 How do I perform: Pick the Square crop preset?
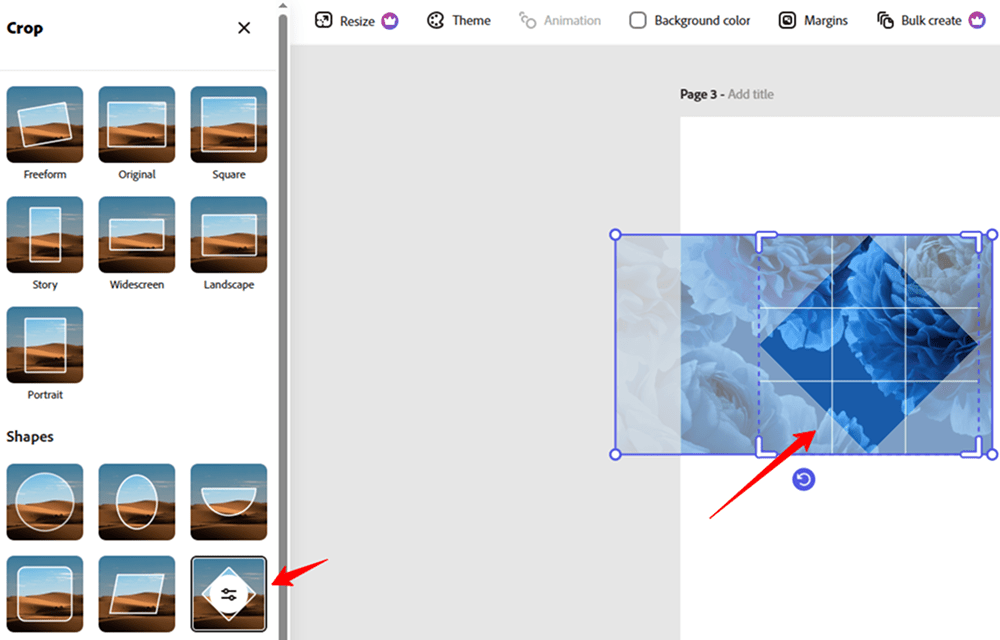(x=228, y=124)
